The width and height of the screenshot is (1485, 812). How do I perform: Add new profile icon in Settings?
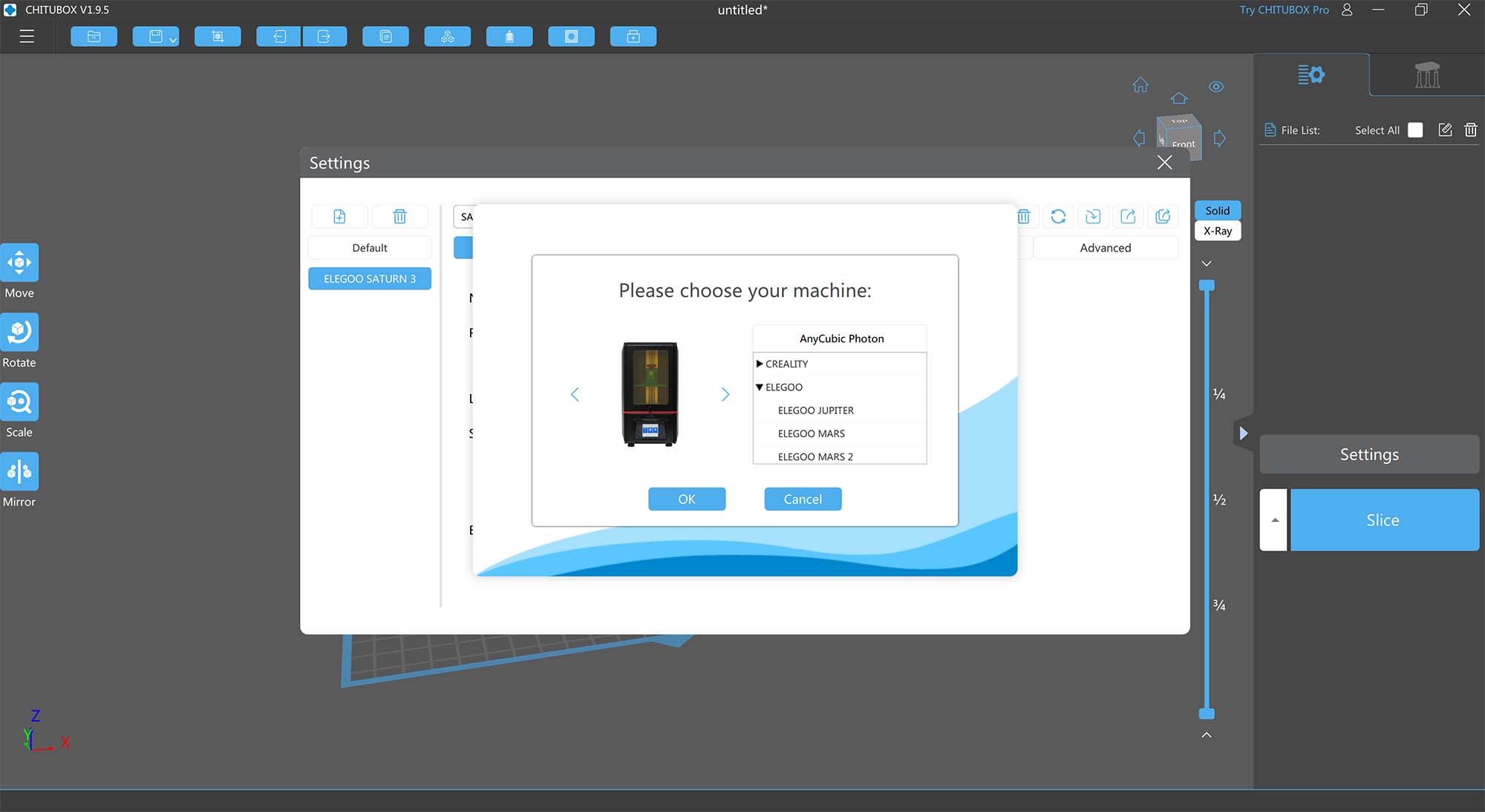339,216
